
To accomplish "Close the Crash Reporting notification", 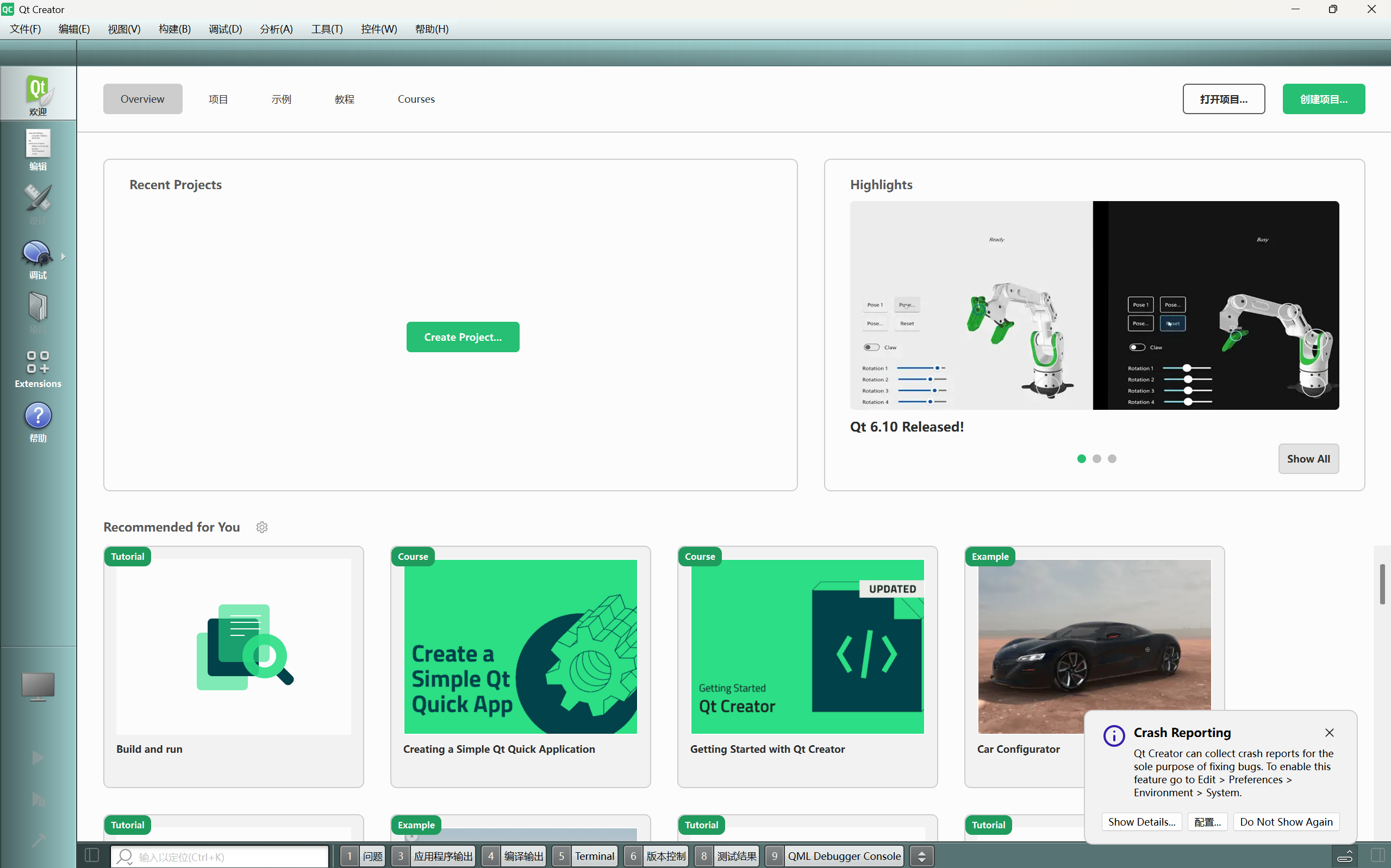I will click(x=1329, y=733).
